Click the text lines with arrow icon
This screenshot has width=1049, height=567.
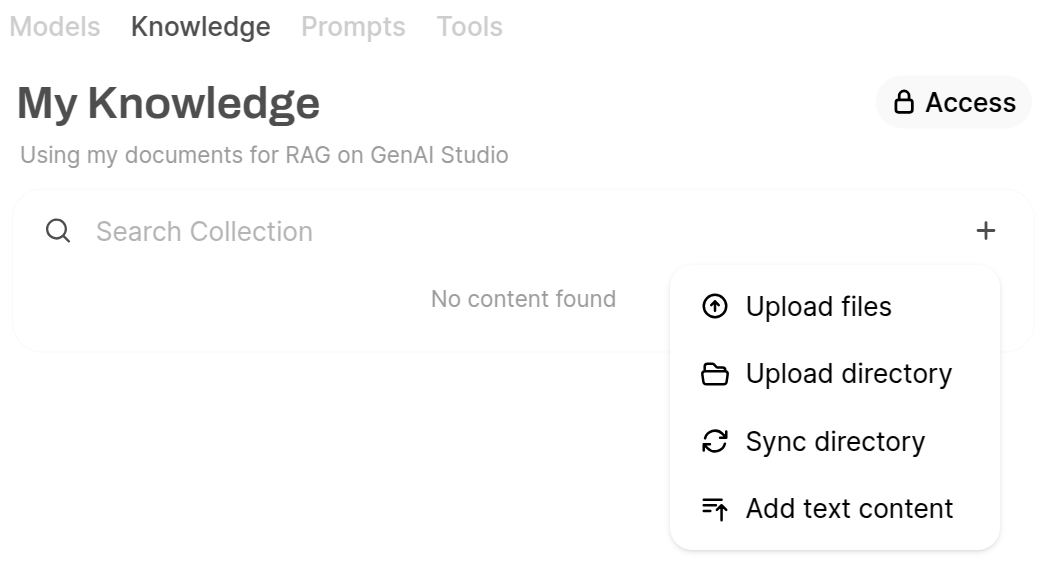coord(714,509)
